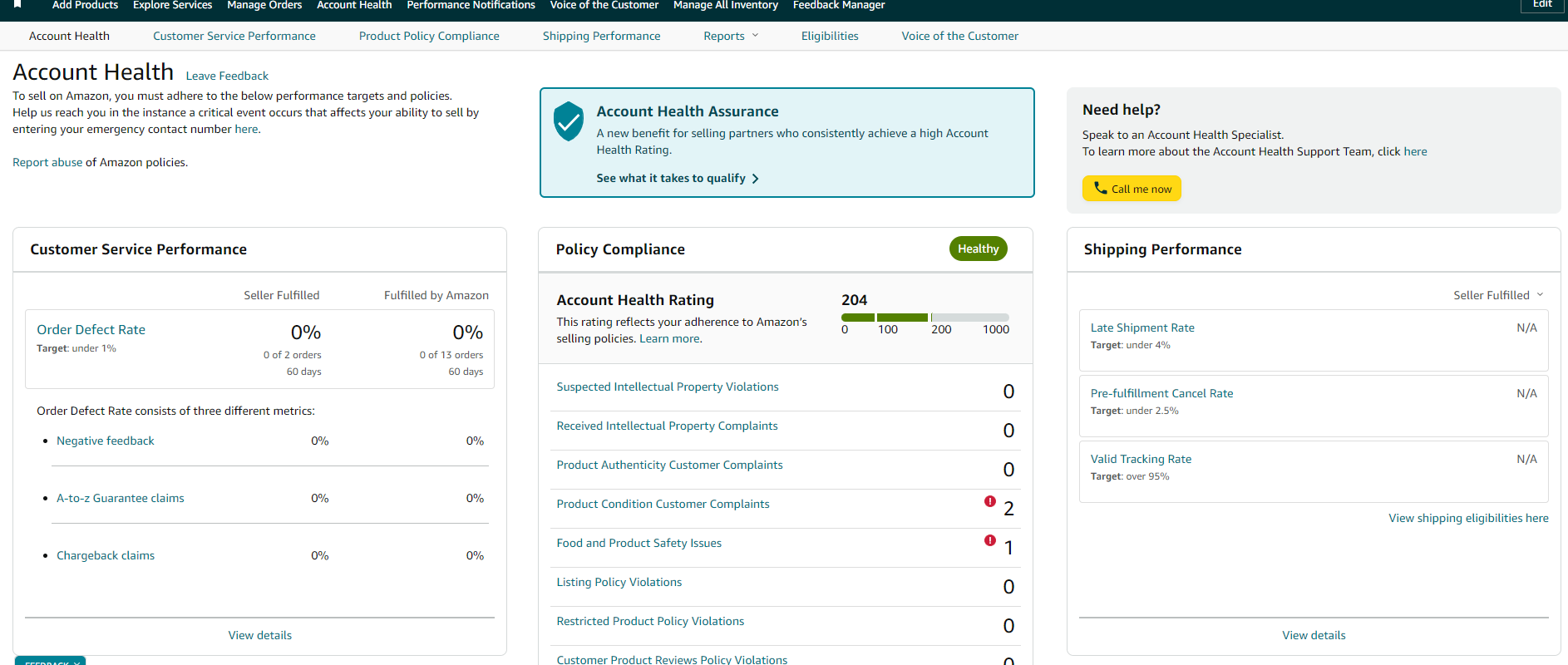Click the Account Health Assurance shield icon
The image size is (1568, 665).
click(x=569, y=121)
